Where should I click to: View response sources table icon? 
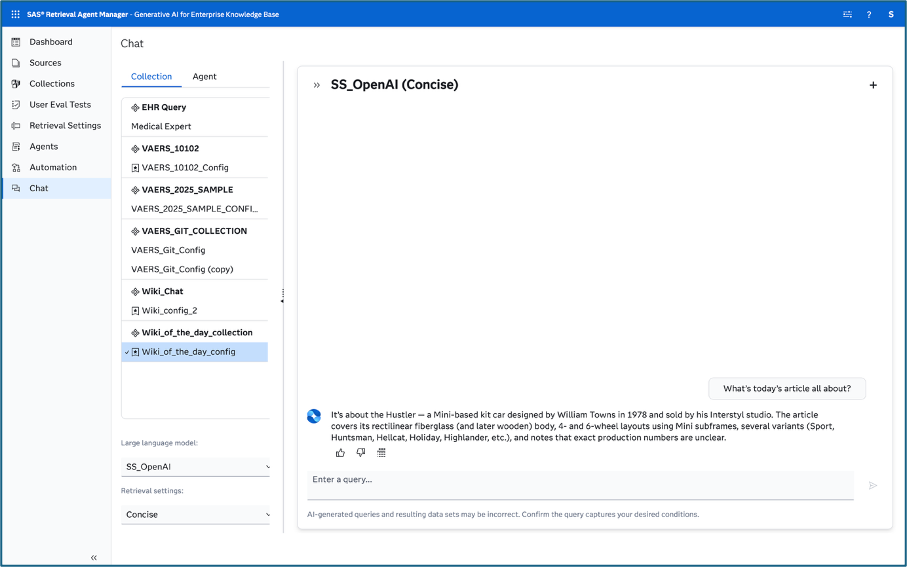[381, 453]
